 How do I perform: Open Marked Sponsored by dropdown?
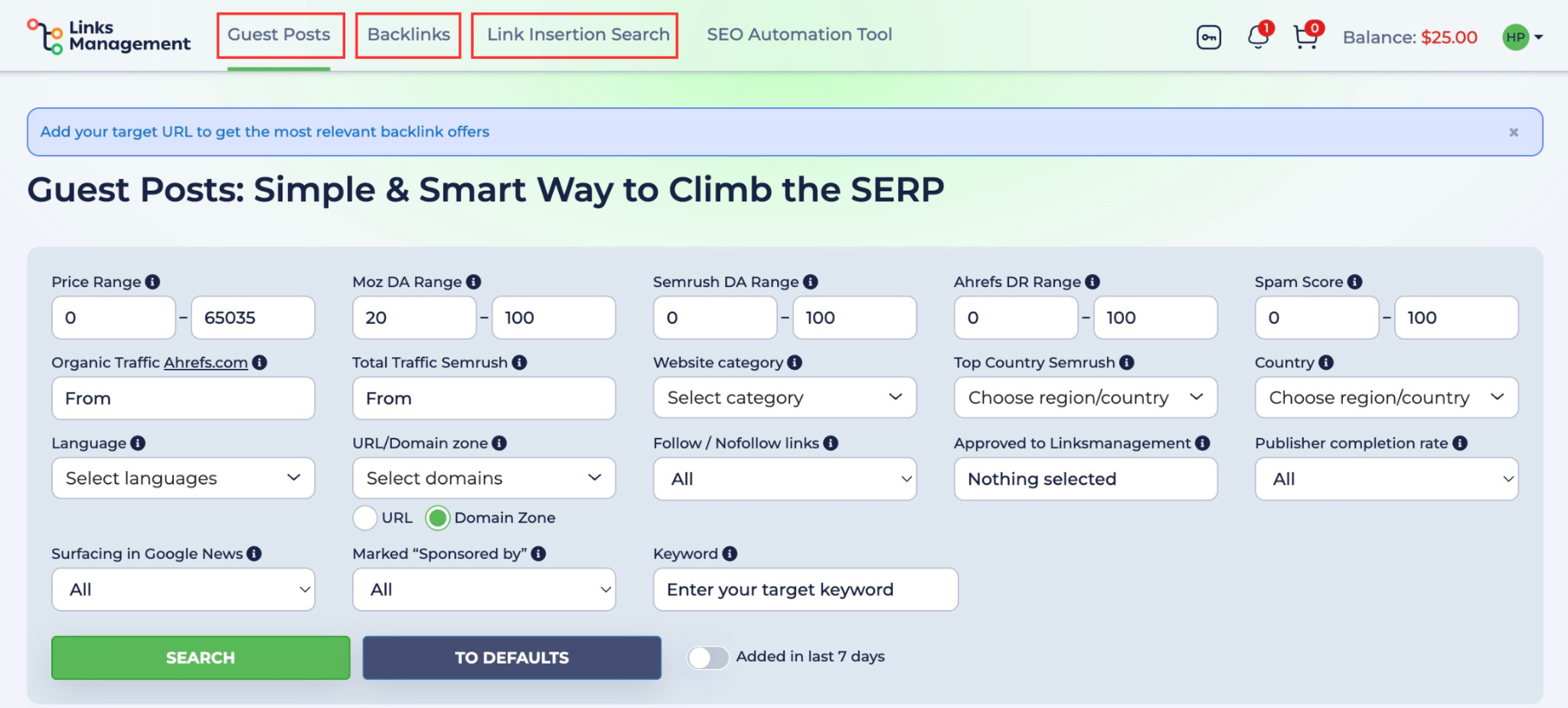[x=484, y=589]
